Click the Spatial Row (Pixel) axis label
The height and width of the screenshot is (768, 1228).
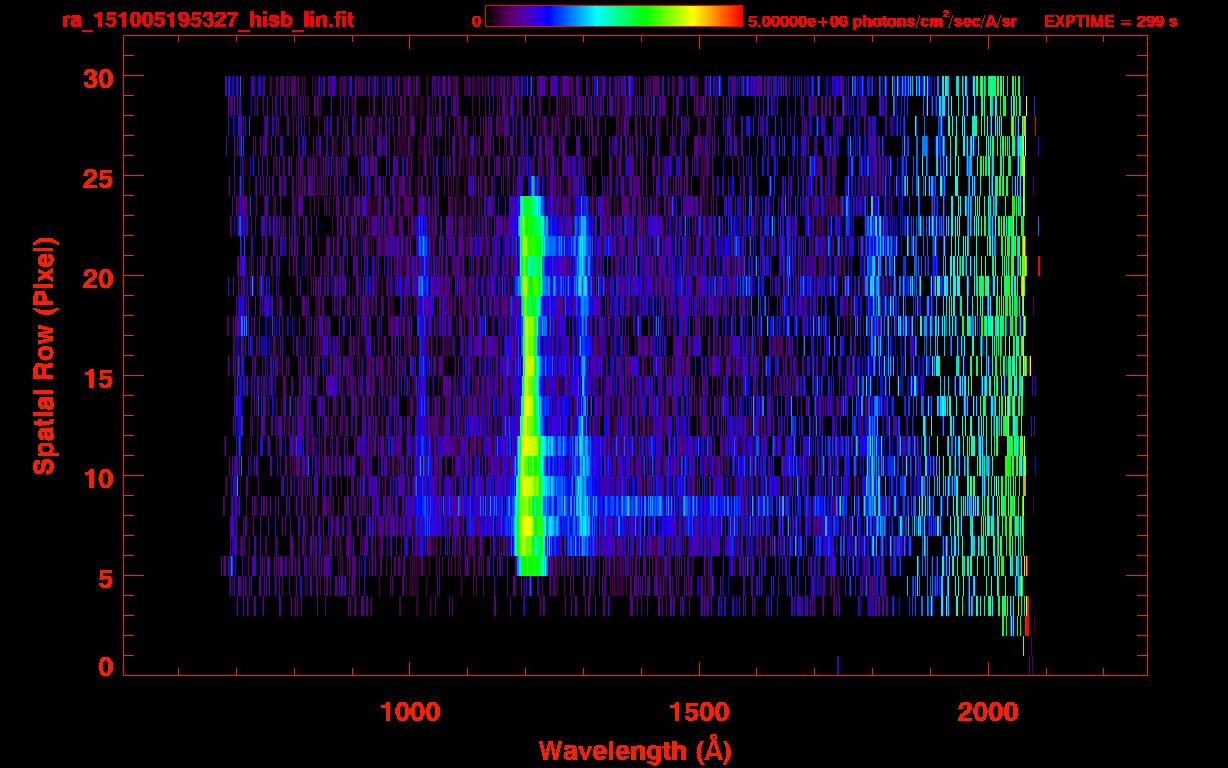click(44, 355)
